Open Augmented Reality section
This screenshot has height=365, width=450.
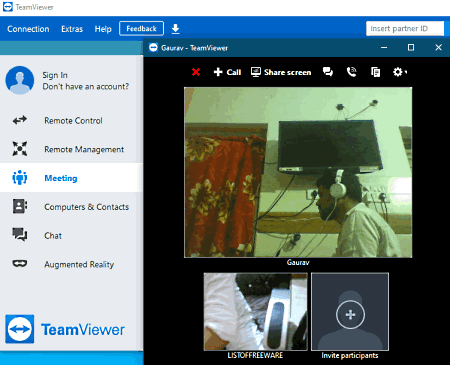point(71,264)
